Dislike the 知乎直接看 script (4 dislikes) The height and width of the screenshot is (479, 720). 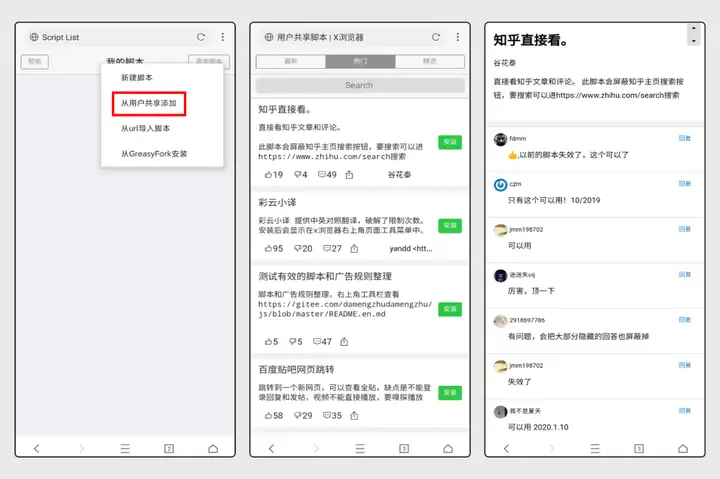click(x=301, y=175)
